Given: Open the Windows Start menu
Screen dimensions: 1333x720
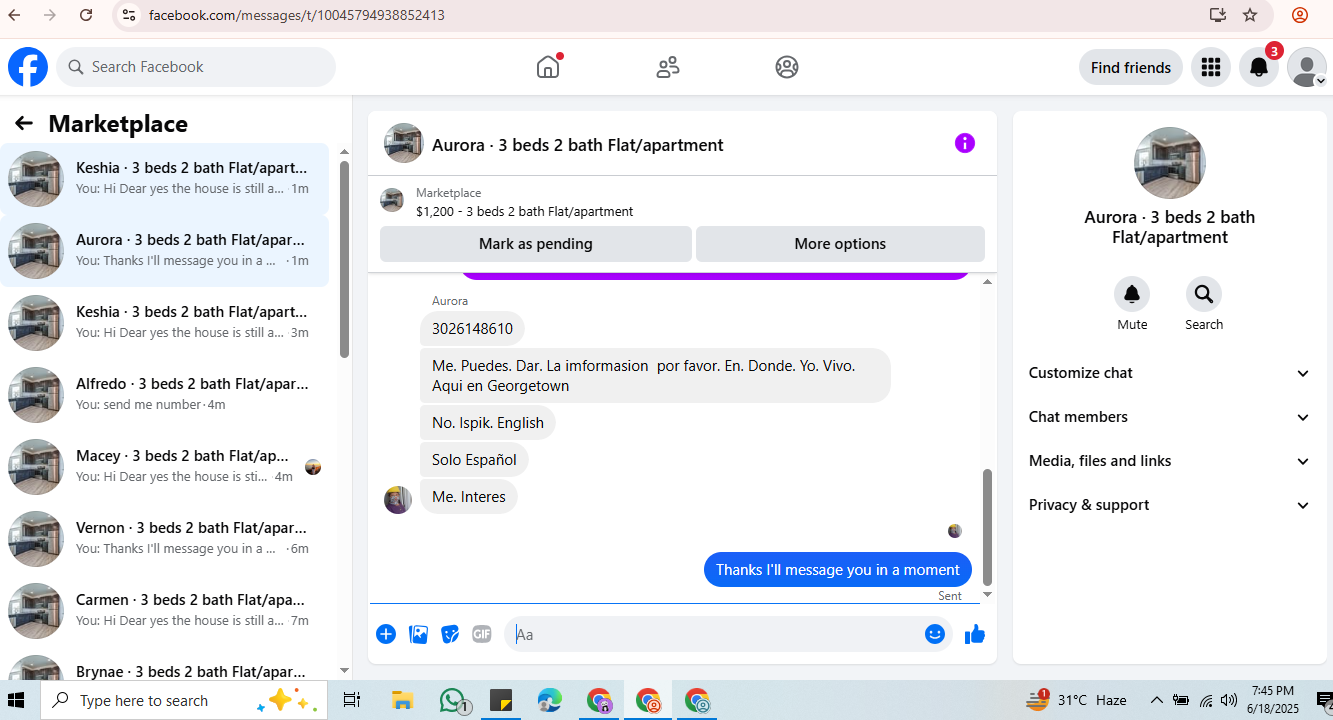Looking at the screenshot, I should click(16, 700).
